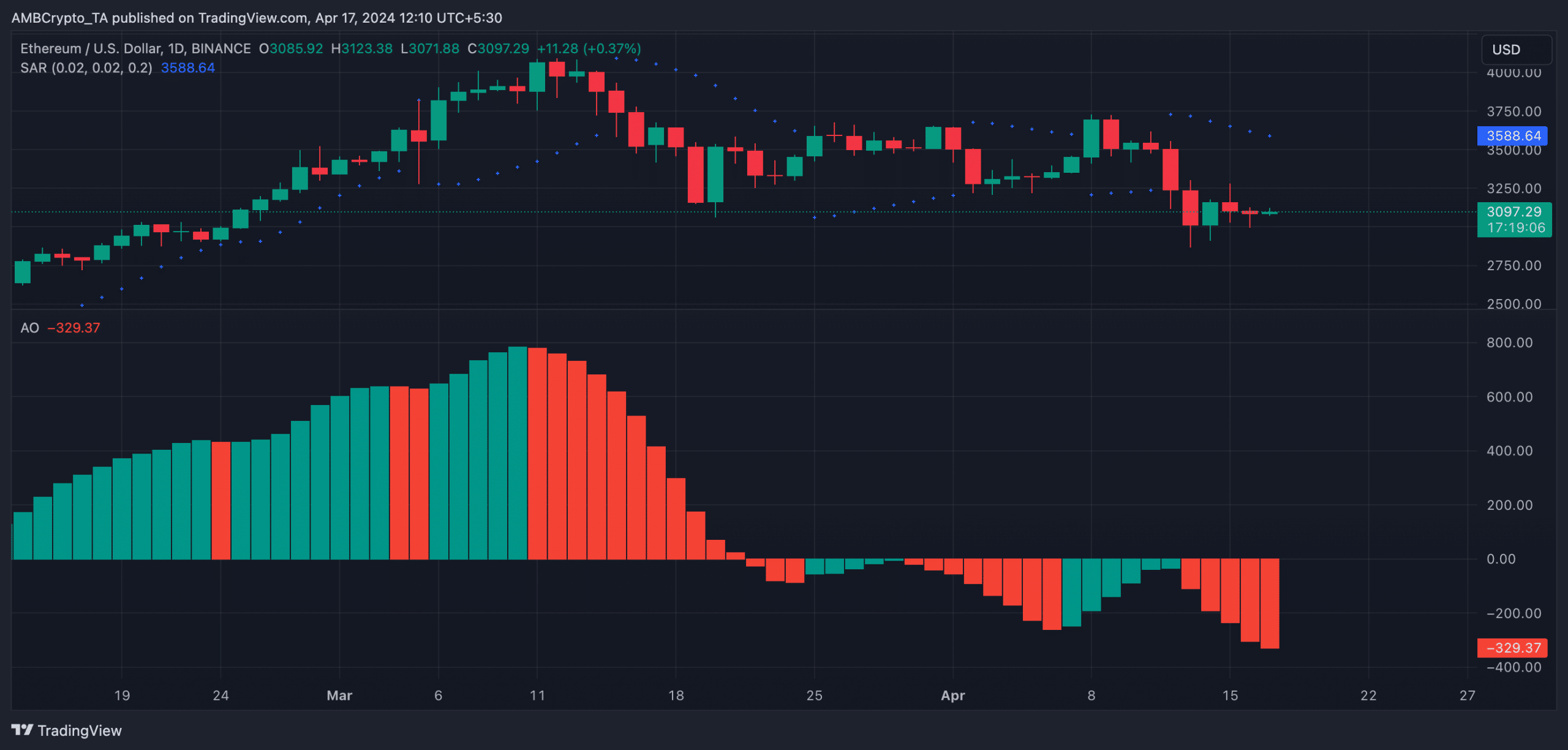The image size is (1568, 750).
Task: Select the Apr date label on time axis
Action: (x=953, y=695)
